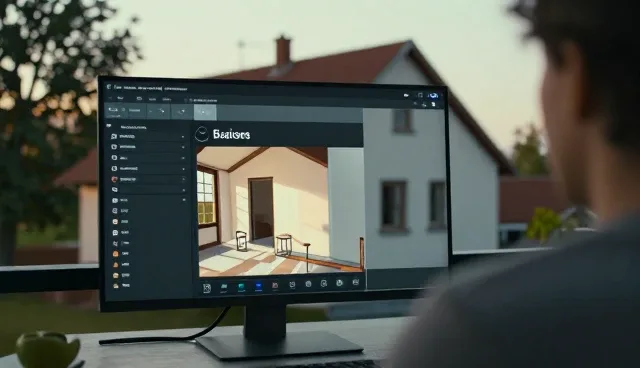Expand the seventh sidebar row's dropdown arrow
This screenshot has height=368, width=640.
(184, 200)
